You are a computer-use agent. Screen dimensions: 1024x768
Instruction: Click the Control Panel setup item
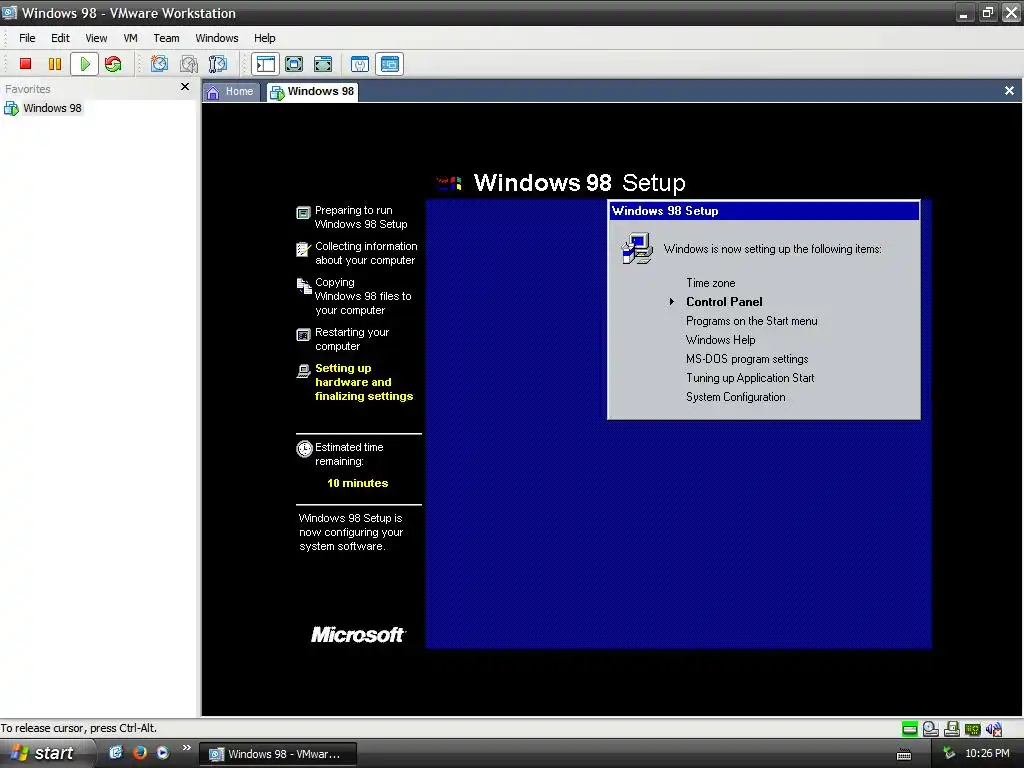(x=724, y=302)
